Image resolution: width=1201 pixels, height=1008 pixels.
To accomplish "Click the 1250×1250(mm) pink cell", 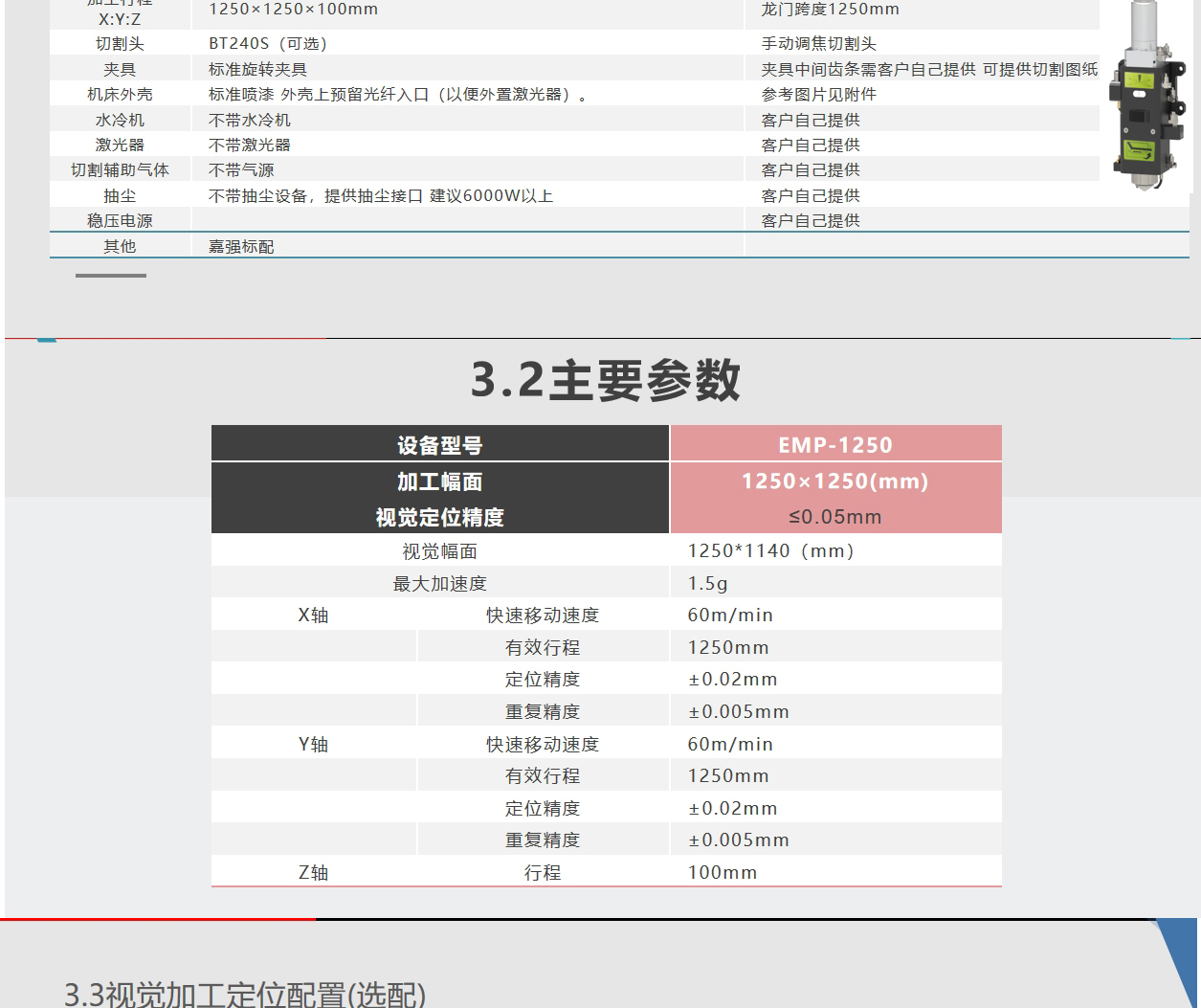I will (835, 482).
